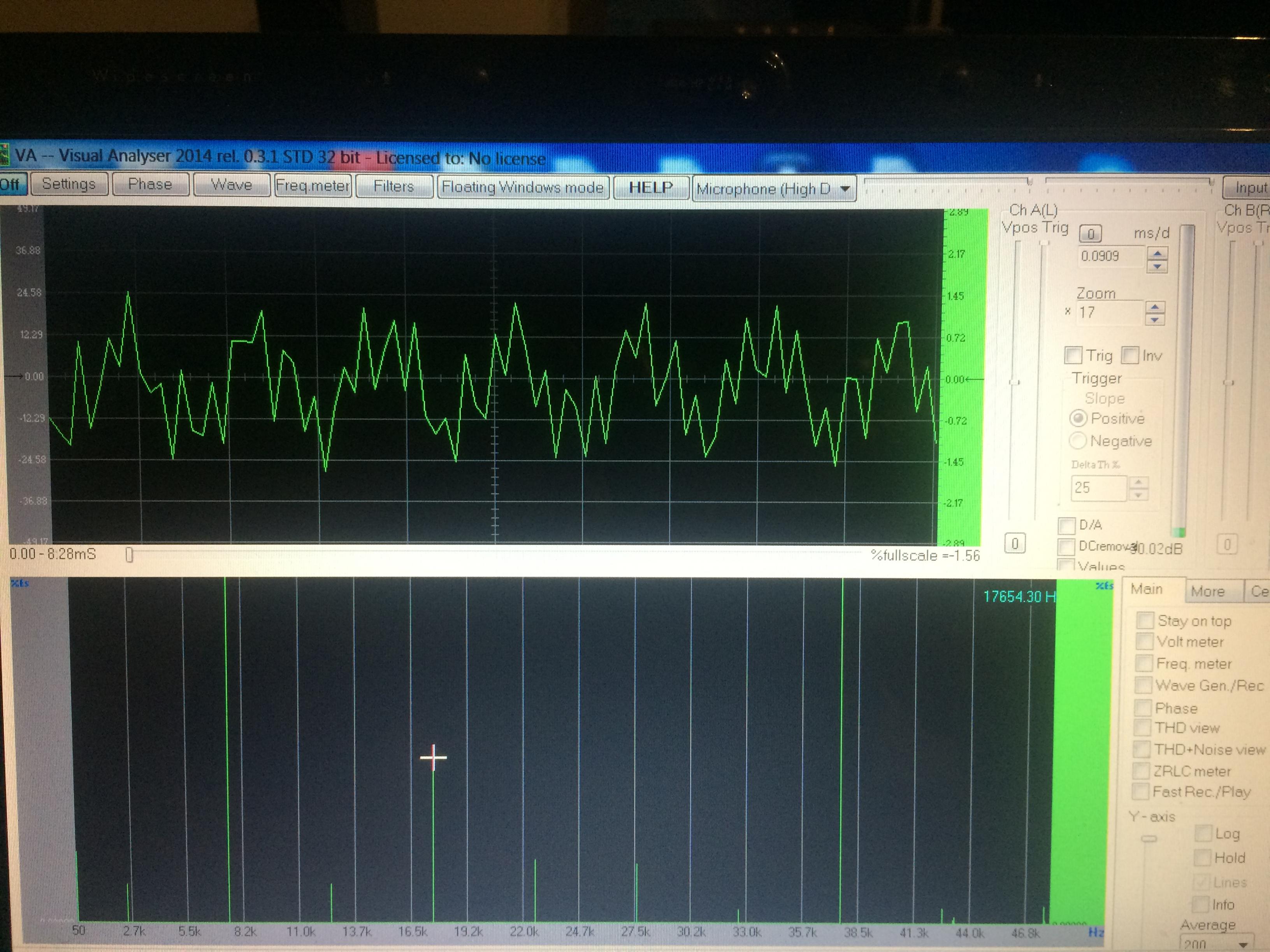Screen dimensions: 1270x952
Task: Click the small 0 button beside ms/d
Action: 1090,233
